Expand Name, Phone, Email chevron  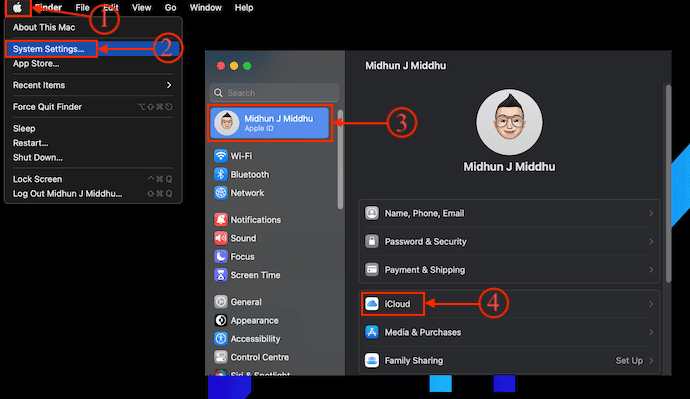[x=651, y=213]
